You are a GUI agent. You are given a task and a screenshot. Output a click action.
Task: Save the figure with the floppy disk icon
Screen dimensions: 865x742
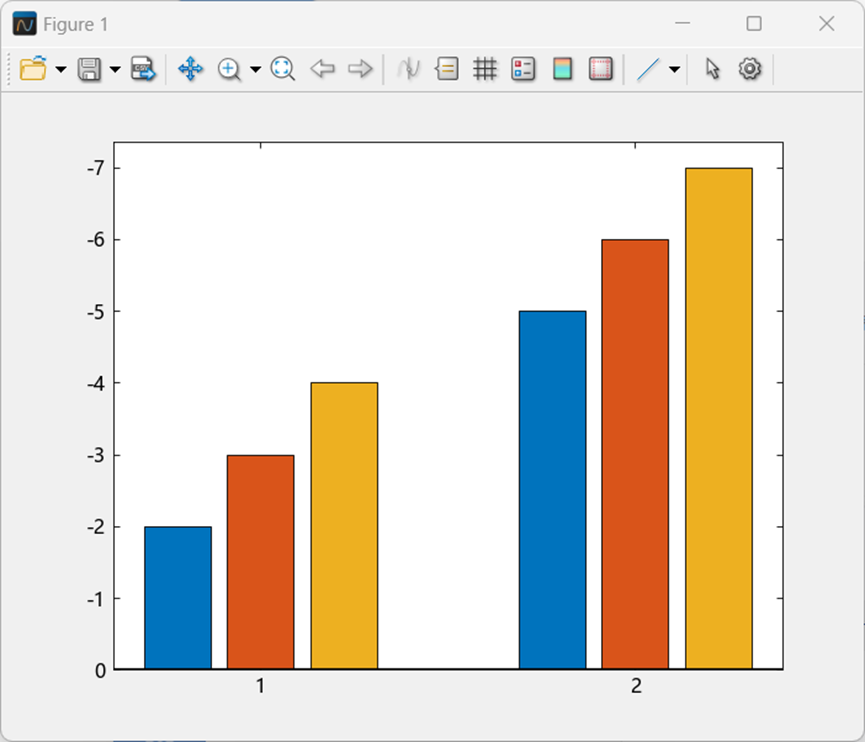click(89, 70)
